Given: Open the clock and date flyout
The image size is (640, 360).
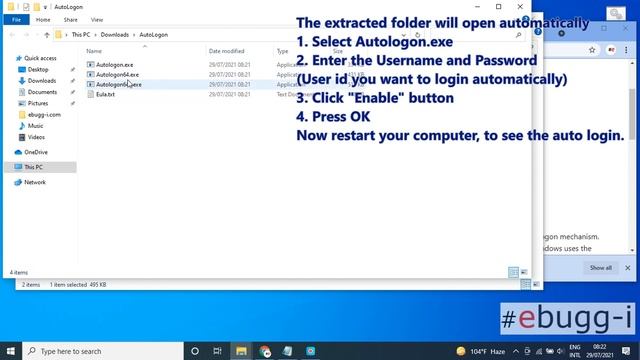Looking at the screenshot, I should tap(600, 351).
